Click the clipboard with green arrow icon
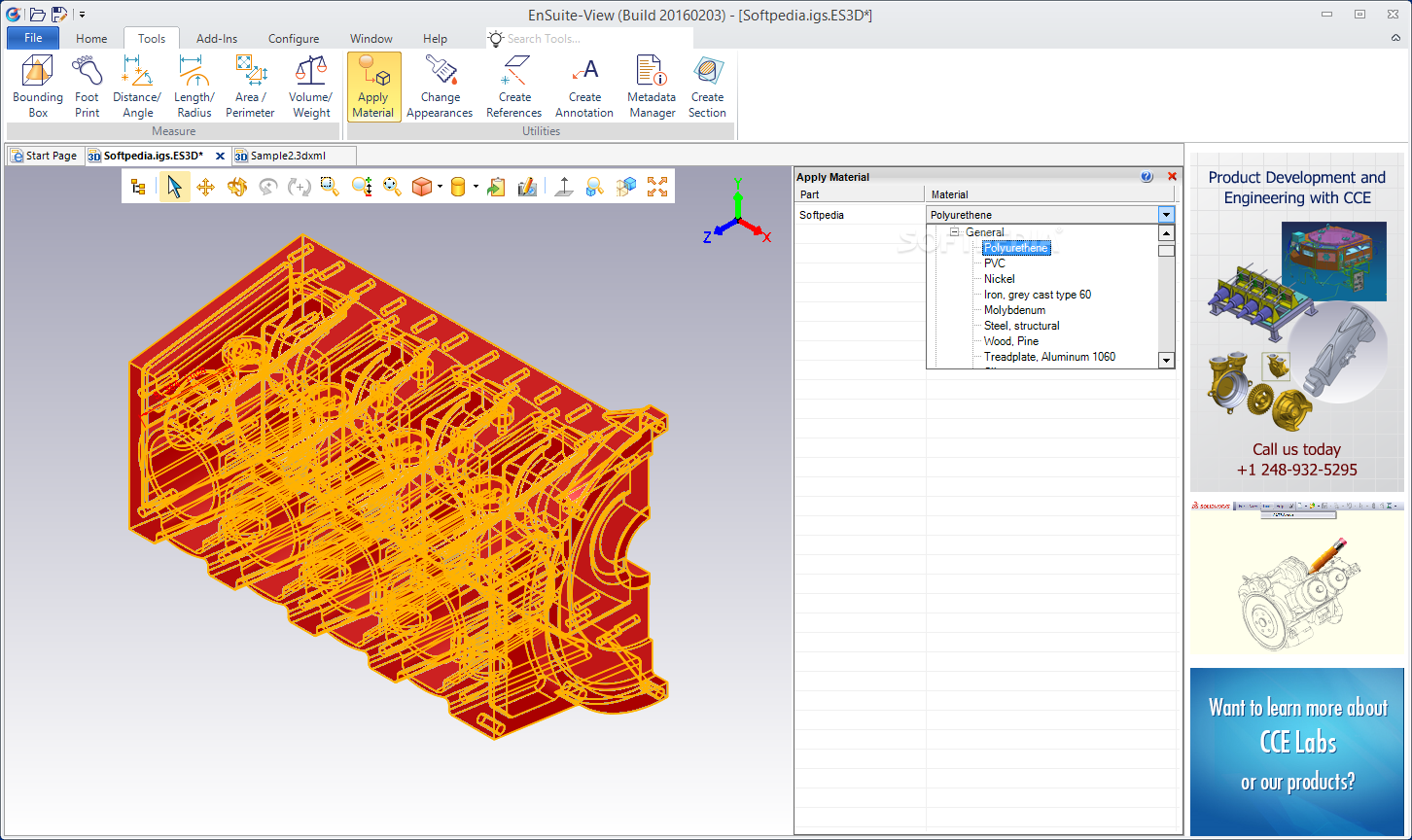Viewport: 1412px width, 840px height. pos(496,187)
